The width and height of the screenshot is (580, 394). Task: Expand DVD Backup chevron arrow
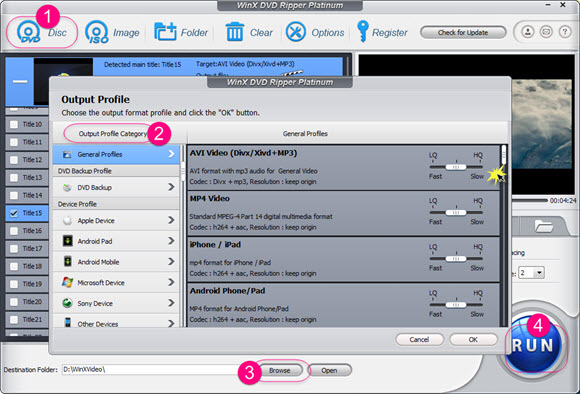point(171,187)
